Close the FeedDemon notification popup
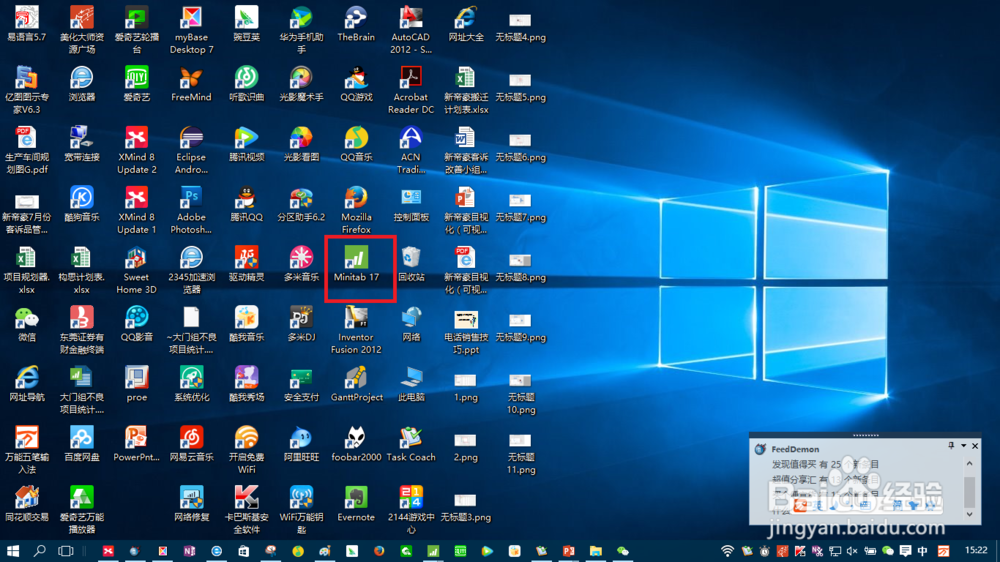This screenshot has width=1000, height=562. point(974,446)
